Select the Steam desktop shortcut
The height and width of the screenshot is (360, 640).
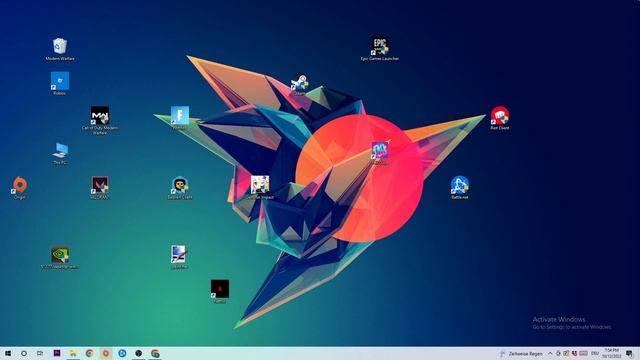pyautogui.click(x=300, y=84)
